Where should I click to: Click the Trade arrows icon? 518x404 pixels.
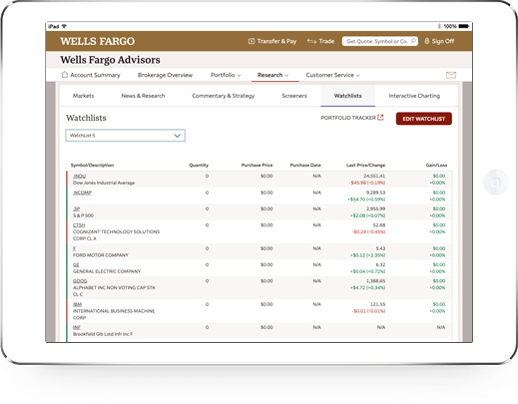coord(311,41)
